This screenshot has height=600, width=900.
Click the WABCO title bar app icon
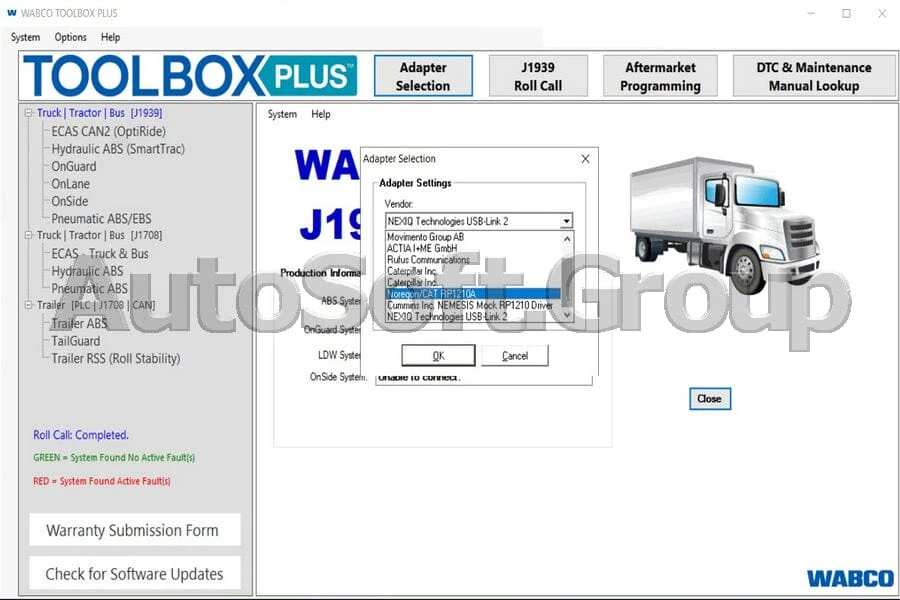pyautogui.click(x=11, y=13)
